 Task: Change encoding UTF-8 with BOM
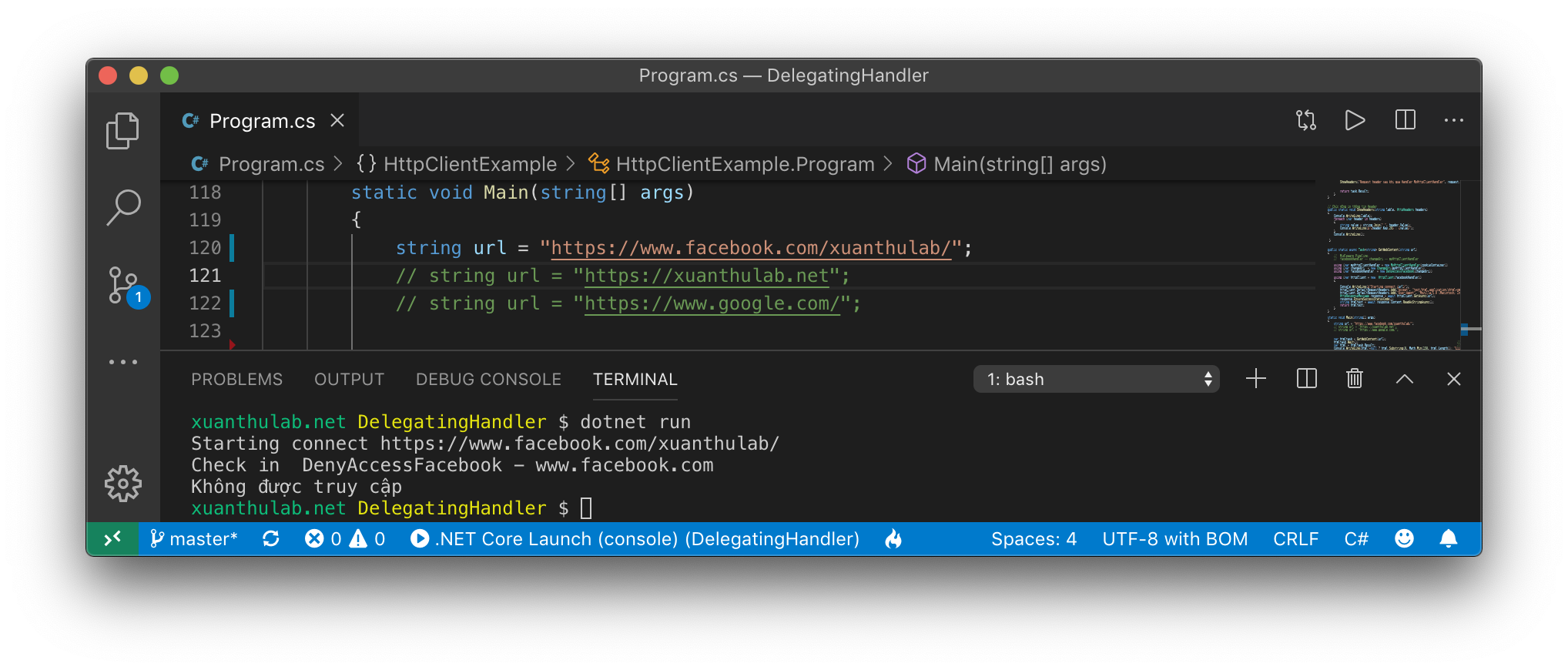[x=1175, y=539]
